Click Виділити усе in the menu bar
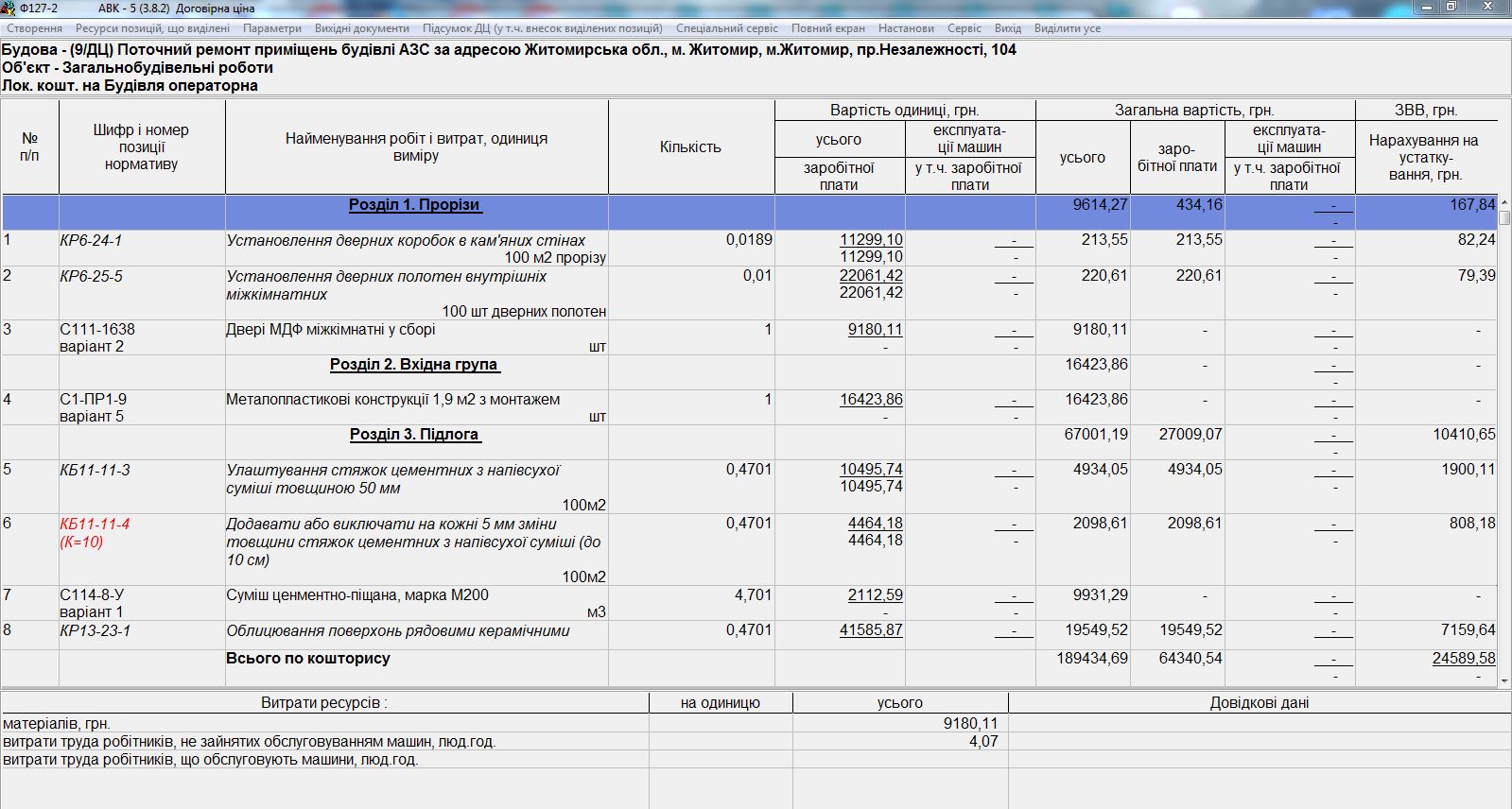1512x809 pixels. pyautogui.click(x=1068, y=28)
